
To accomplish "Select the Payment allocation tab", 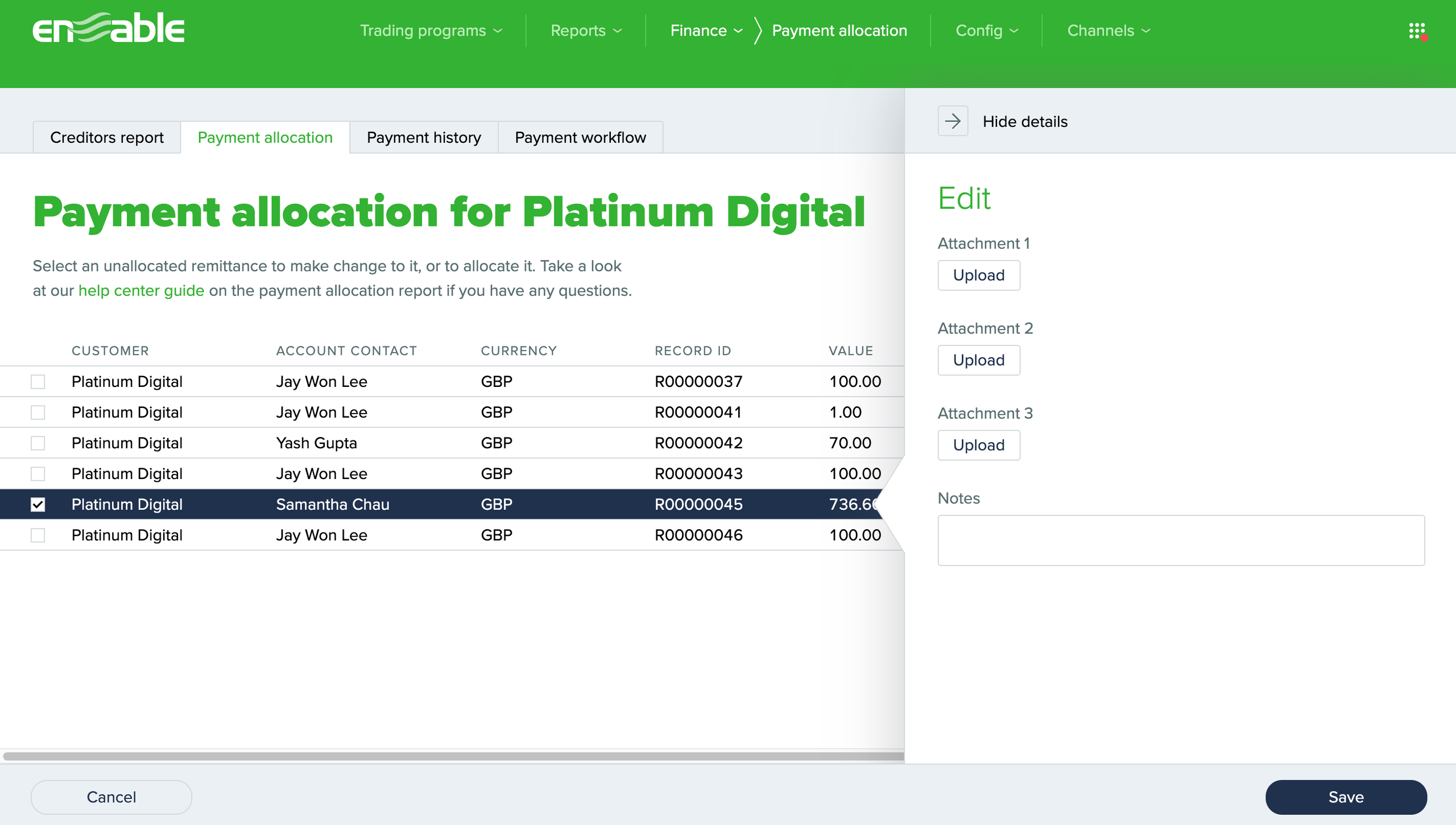I will click(x=265, y=138).
